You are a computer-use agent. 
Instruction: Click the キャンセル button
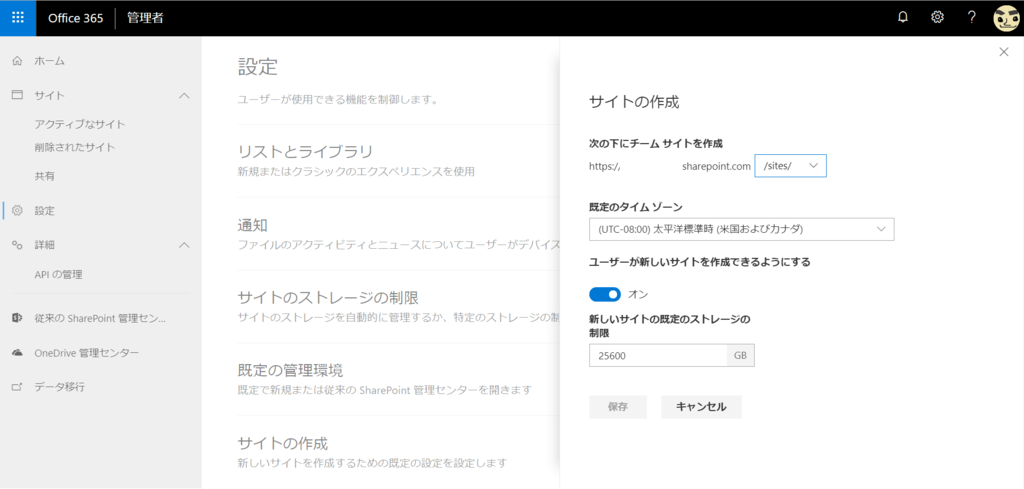tap(701, 407)
